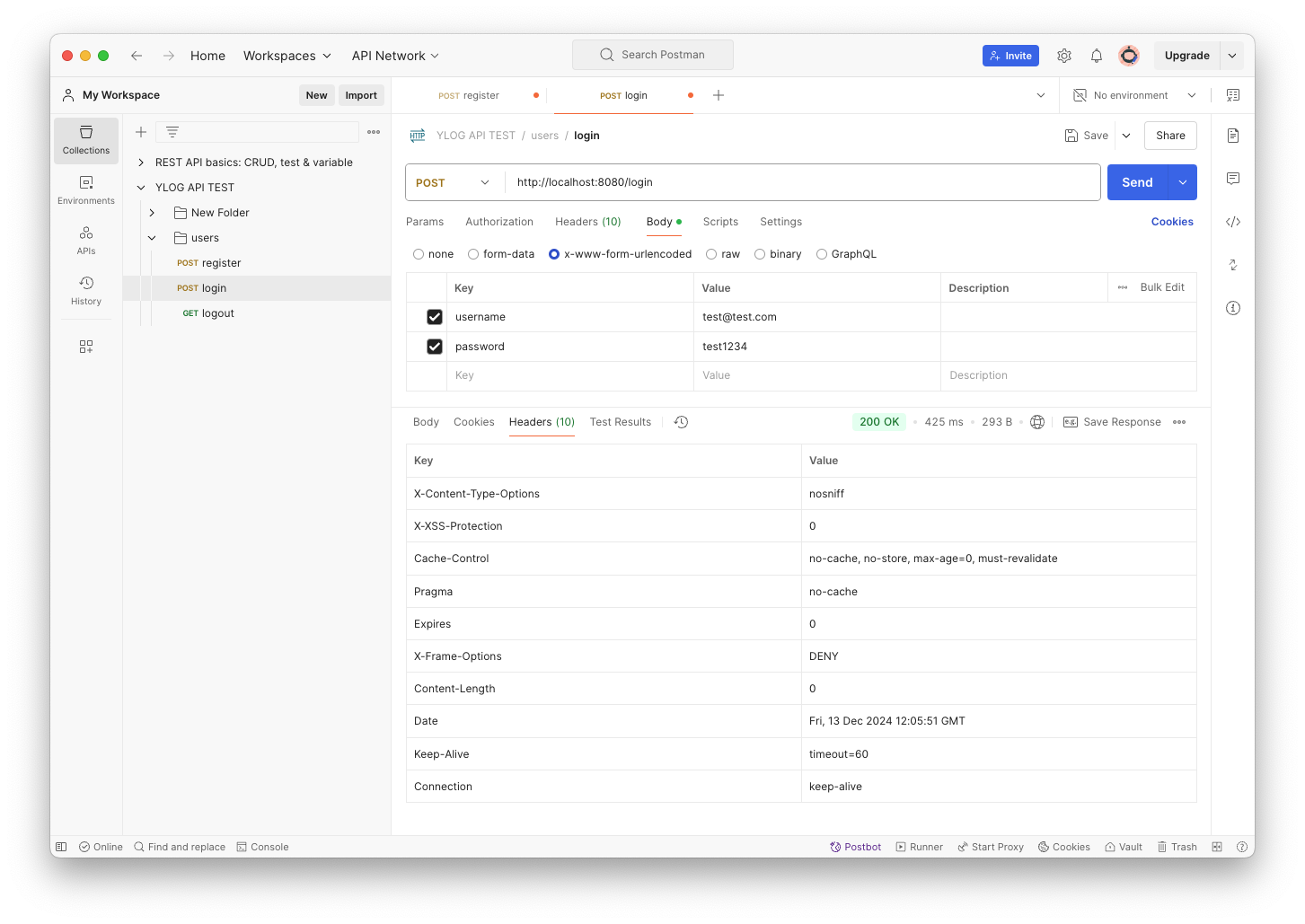1305x924 pixels.
Task: Switch to the response Body tab
Action: tap(426, 422)
